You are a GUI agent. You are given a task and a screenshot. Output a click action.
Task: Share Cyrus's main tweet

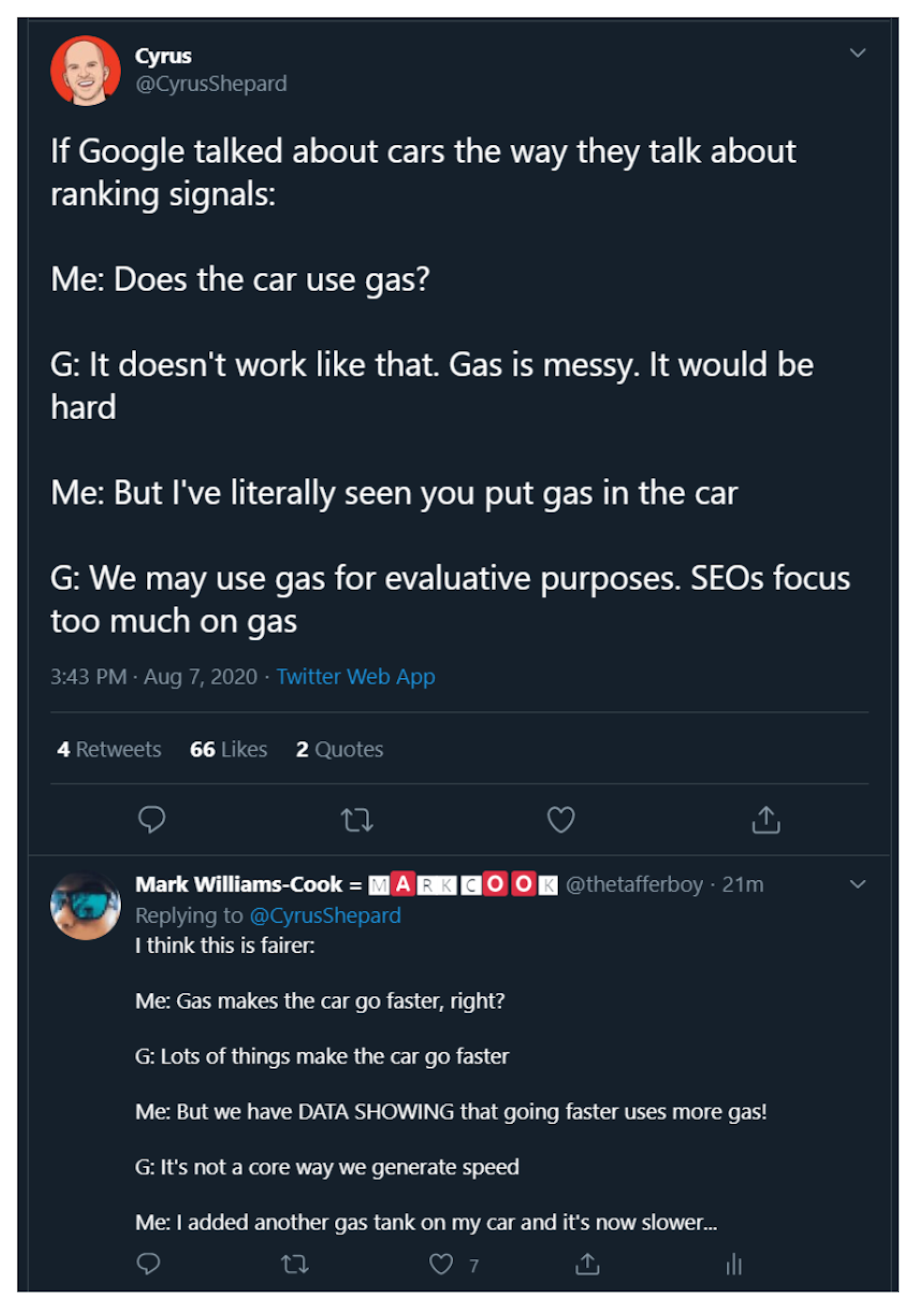point(765,819)
